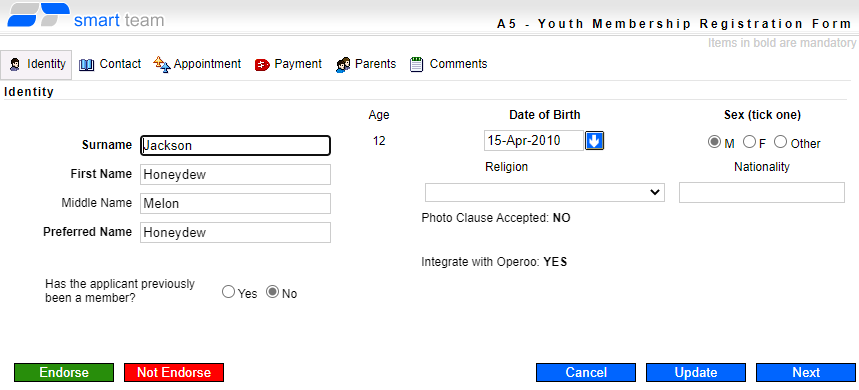Switch to the Contact tab

[110, 65]
